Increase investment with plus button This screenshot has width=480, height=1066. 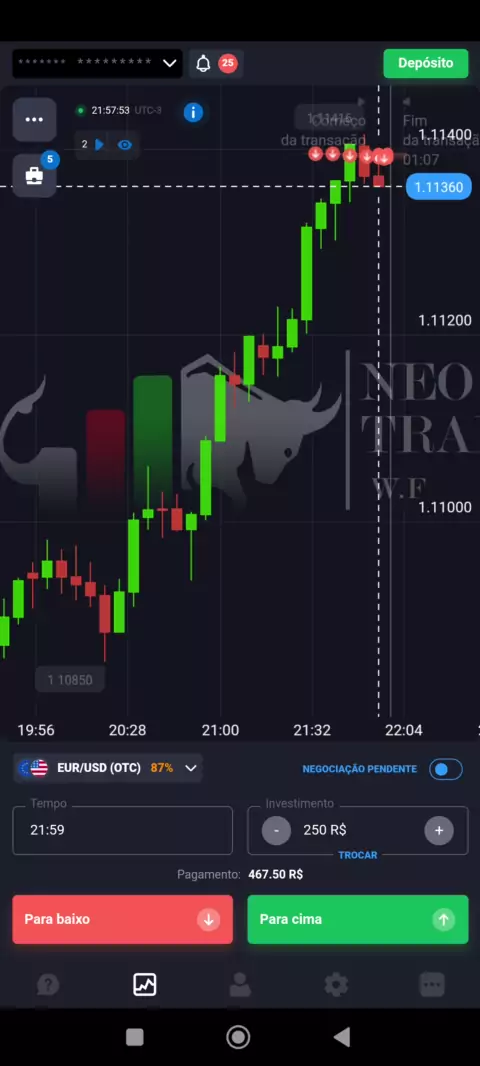(439, 830)
